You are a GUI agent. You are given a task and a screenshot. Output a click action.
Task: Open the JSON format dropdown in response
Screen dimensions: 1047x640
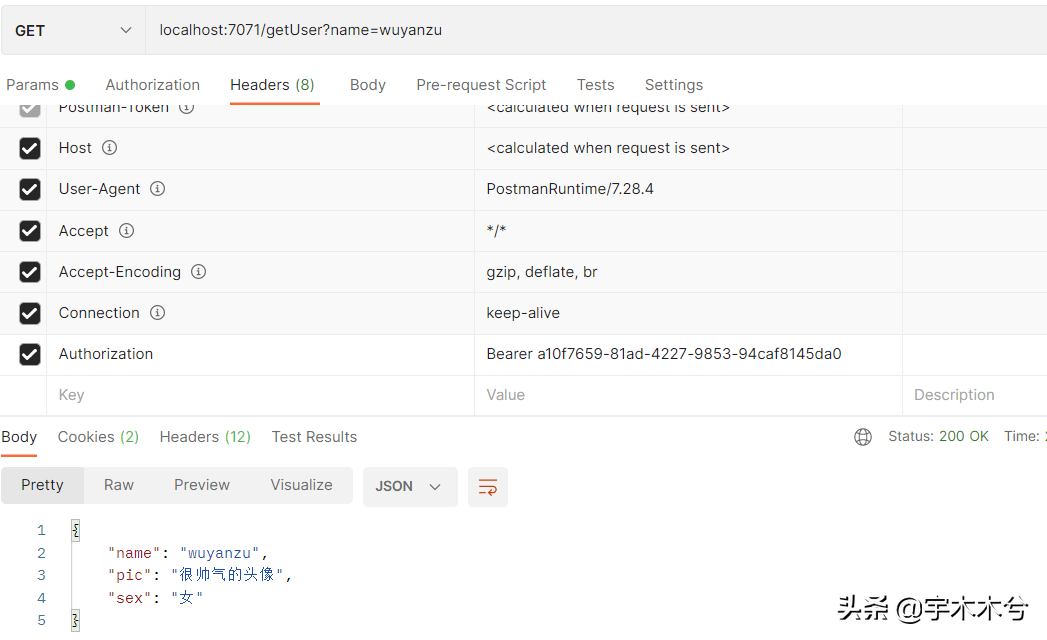(410, 486)
